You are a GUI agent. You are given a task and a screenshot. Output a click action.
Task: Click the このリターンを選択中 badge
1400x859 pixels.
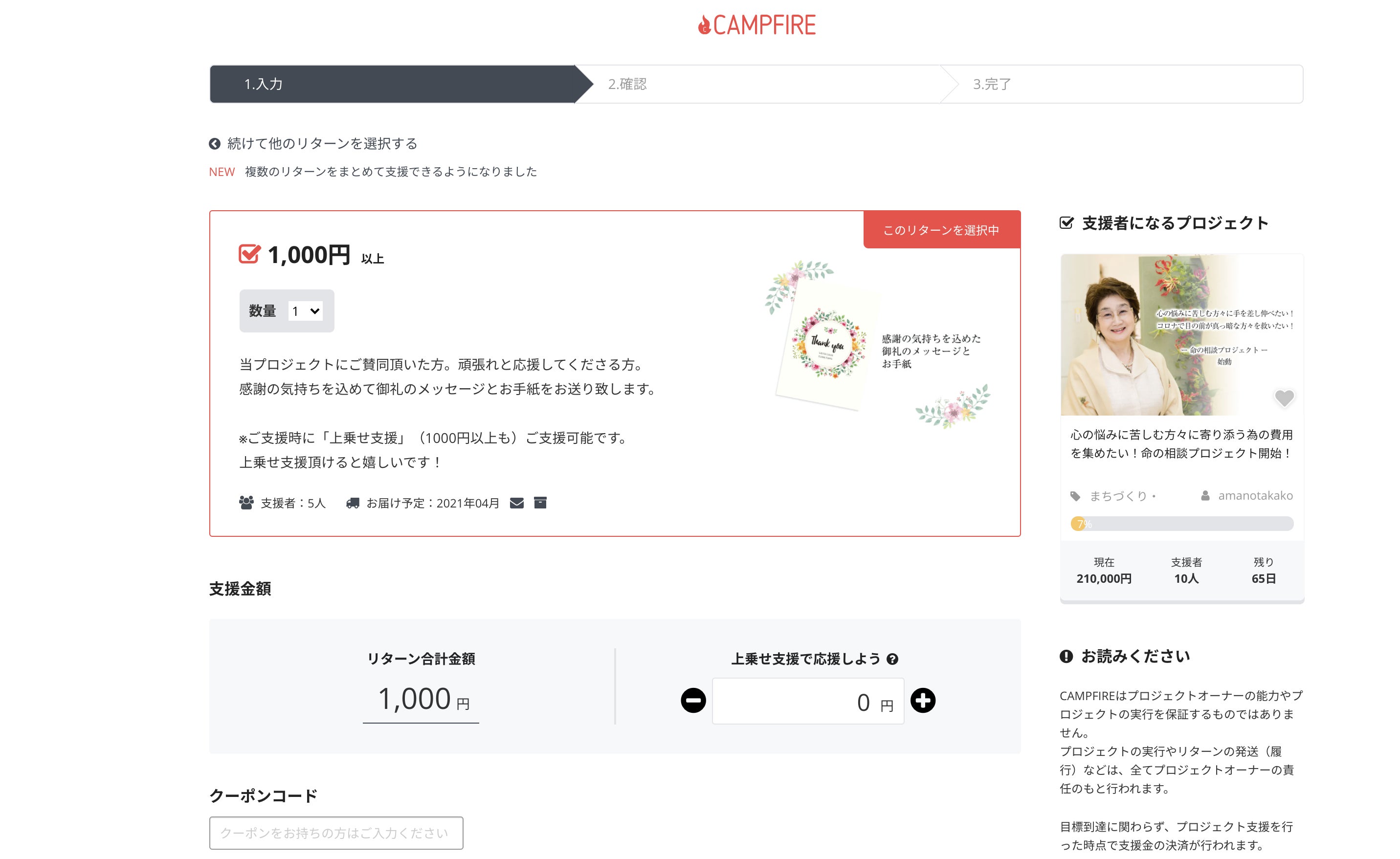coord(941,230)
